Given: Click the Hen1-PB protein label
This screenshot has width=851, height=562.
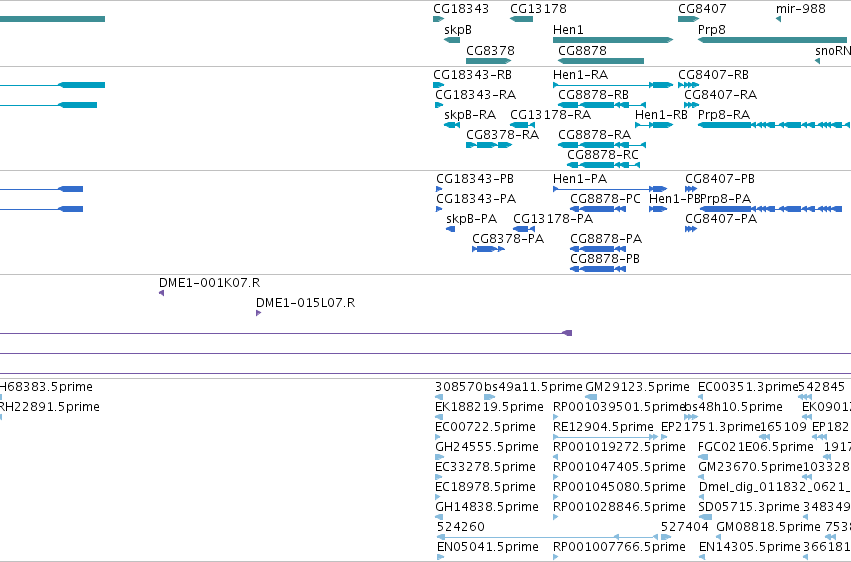Looking at the screenshot, I should [674, 199].
